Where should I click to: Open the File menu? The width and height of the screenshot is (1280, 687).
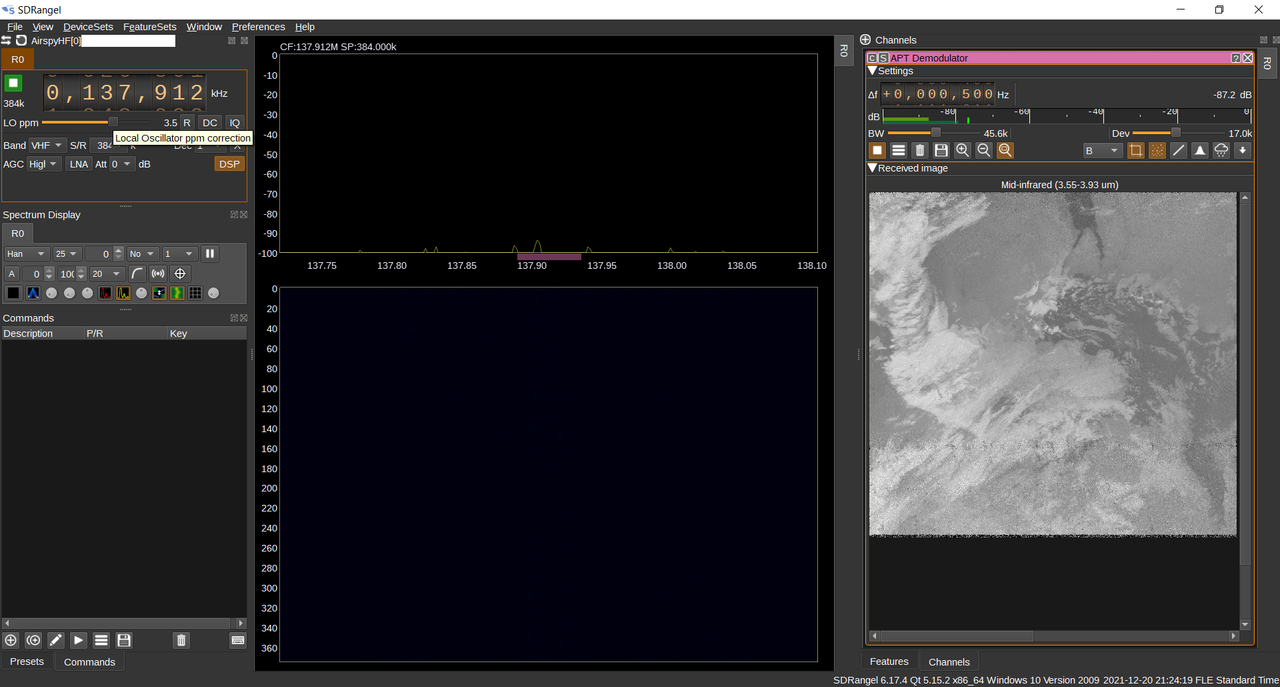(x=15, y=27)
